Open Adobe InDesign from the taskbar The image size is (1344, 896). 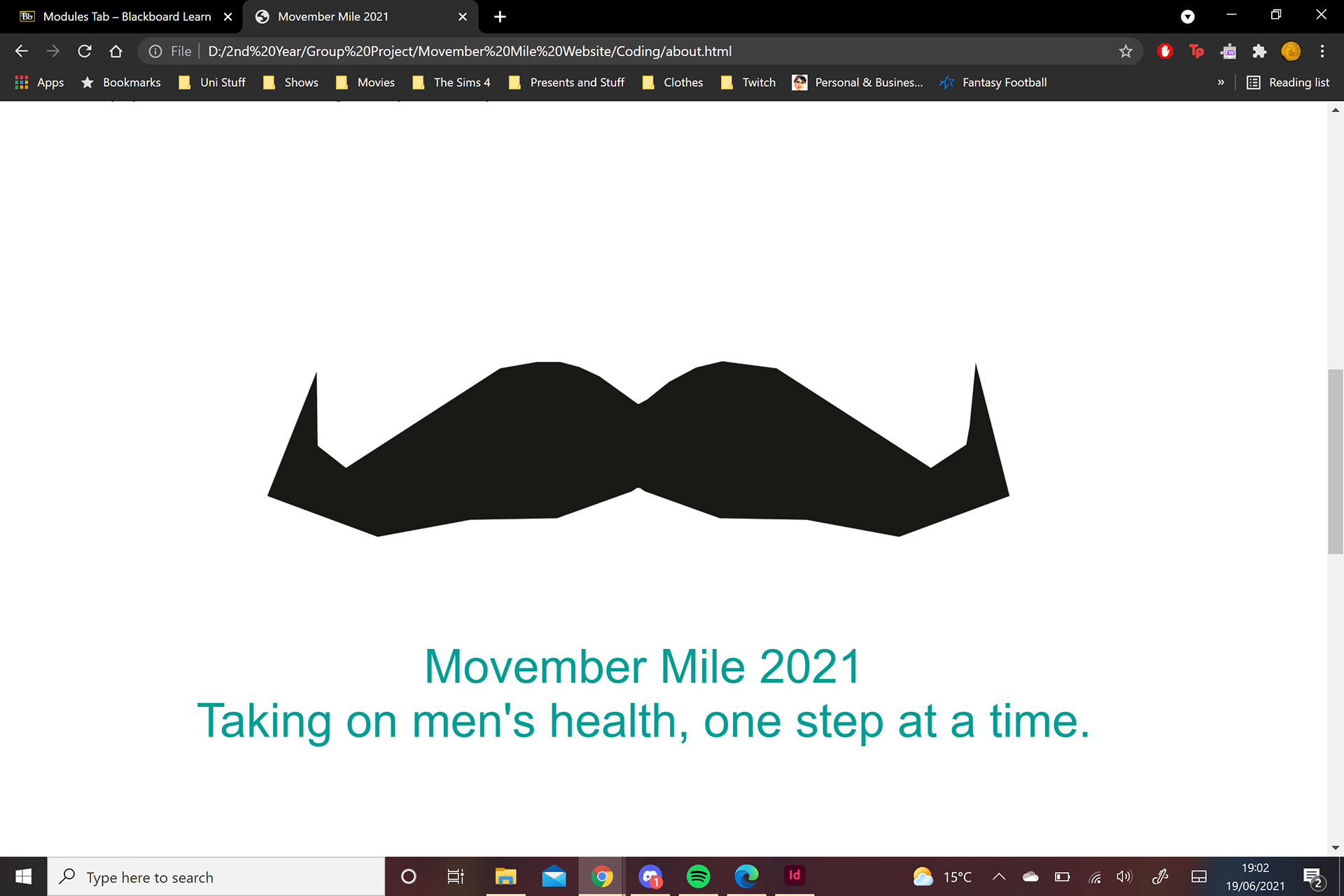pyautogui.click(x=794, y=876)
